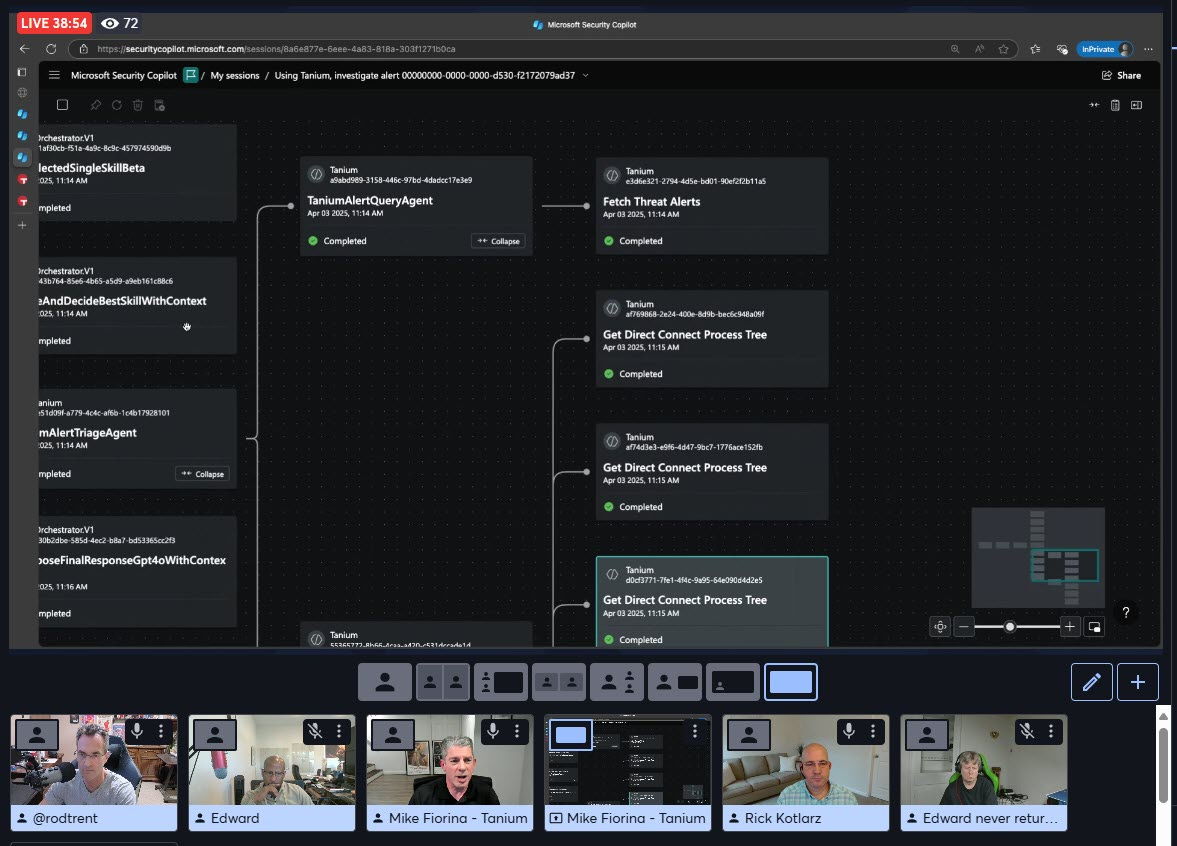Viewport: 1177px width, 846px height.
Task: Click the zoom magnifier in the address bar
Action: 955,49
